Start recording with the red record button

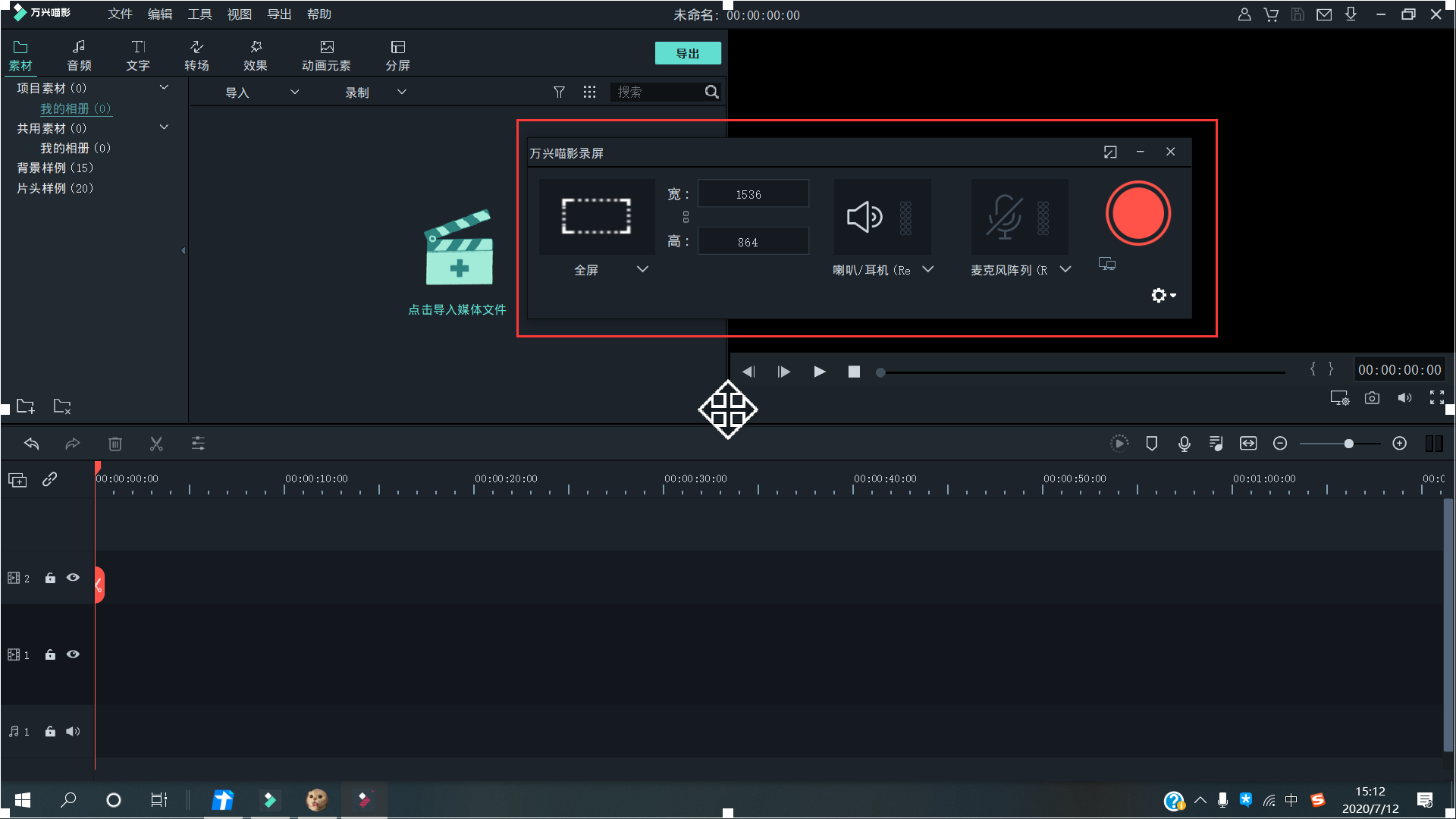(x=1137, y=213)
